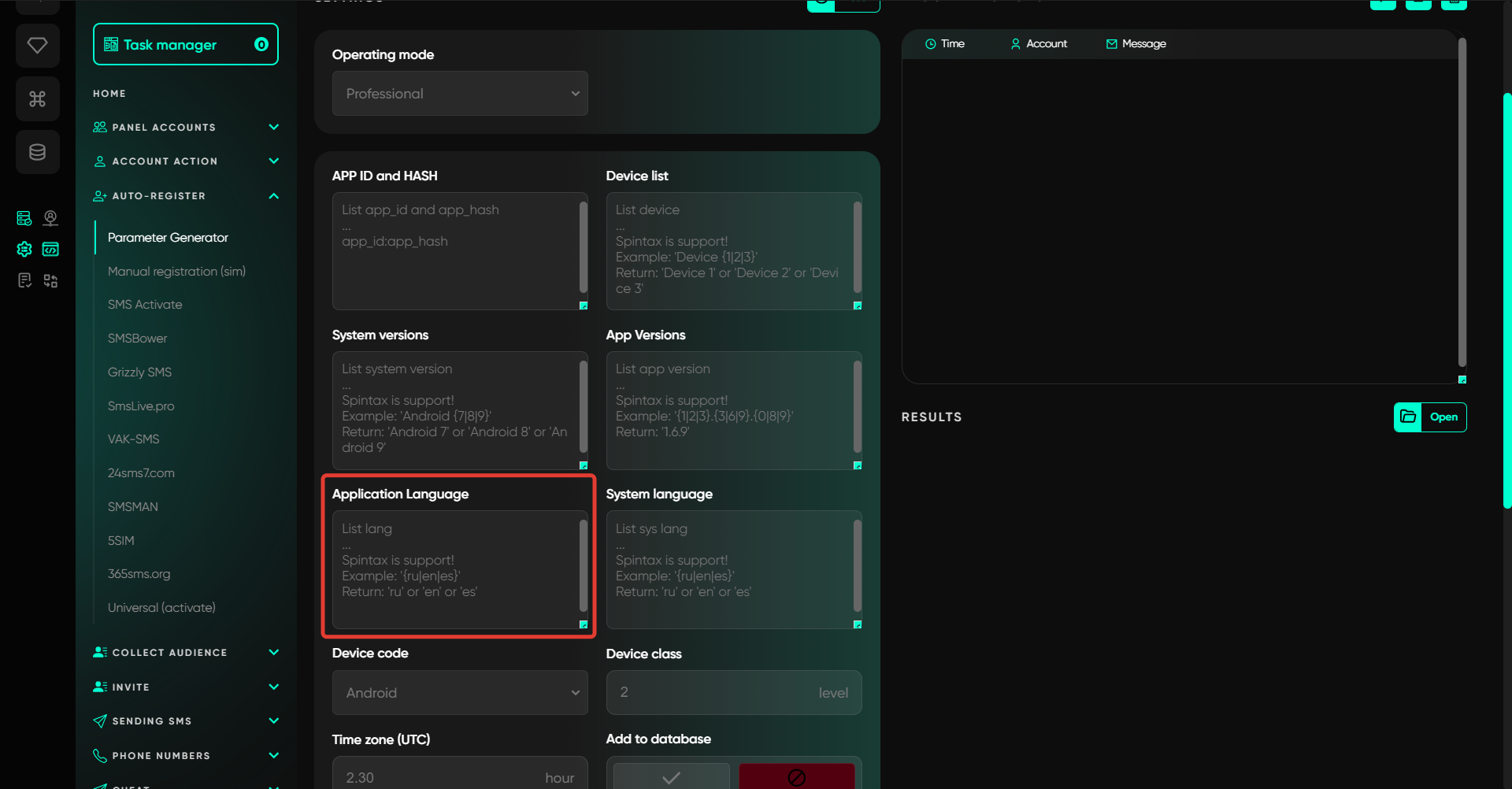This screenshot has height=789, width=1512.
Task: Click the server checkmark icon
Action: click(24, 218)
